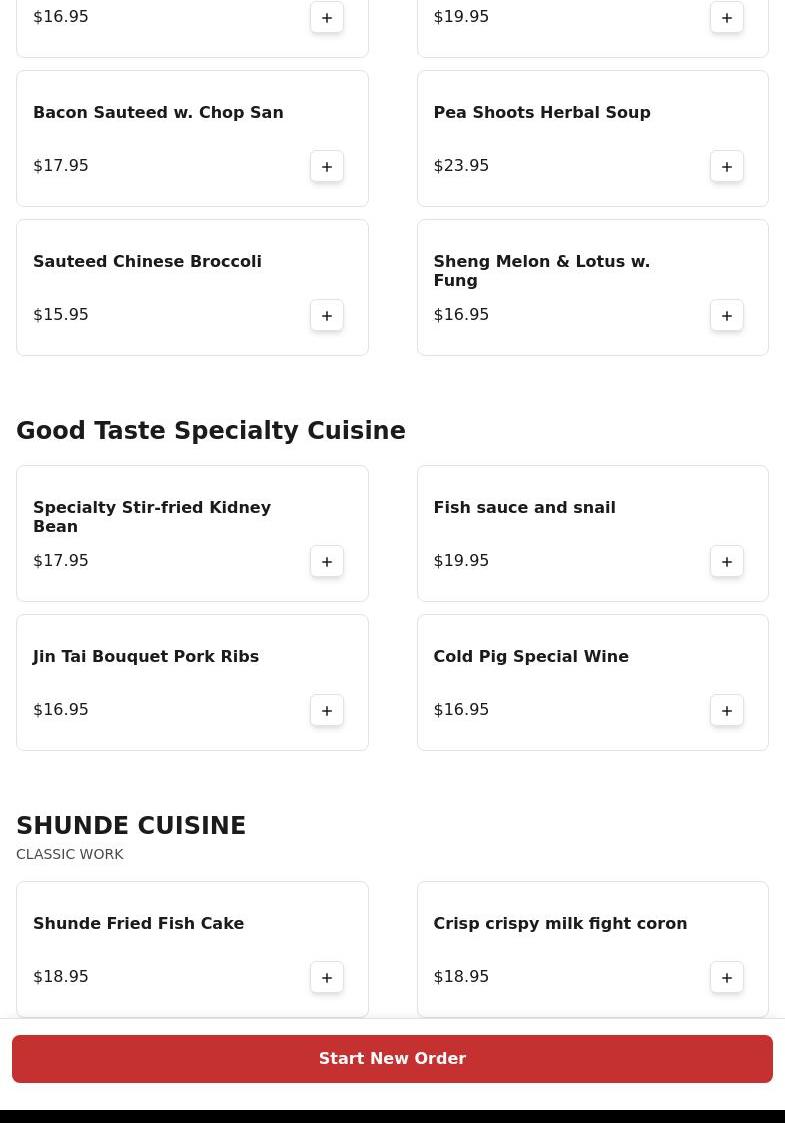
Task: Add Specialty Stir-fried Kidney Bean to order
Action: coord(327,561)
